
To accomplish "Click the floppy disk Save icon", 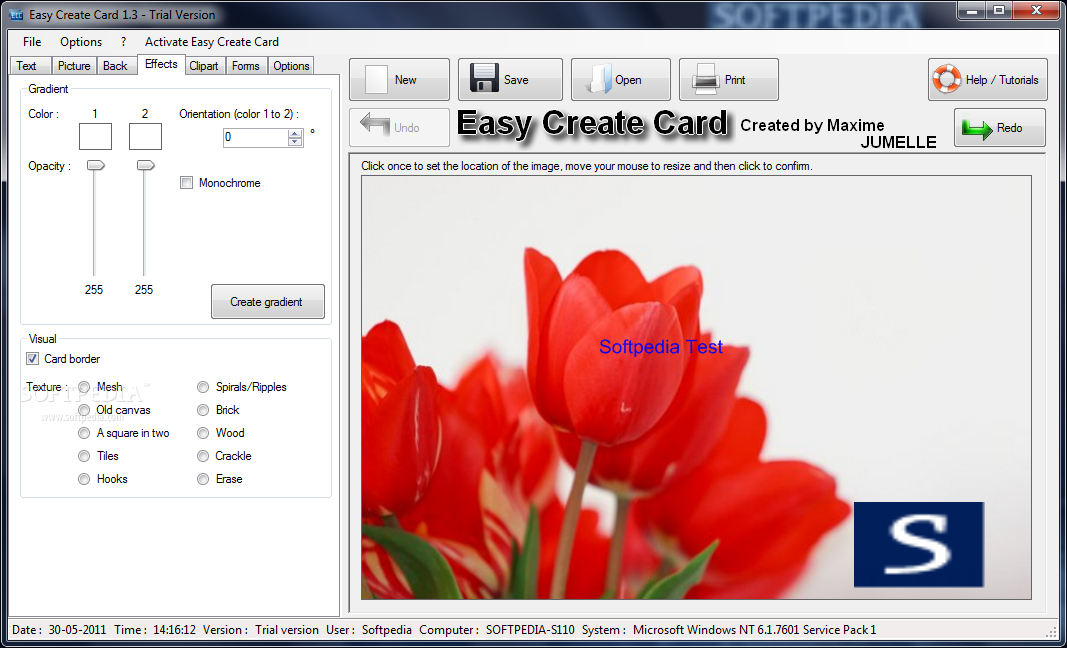I will (x=484, y=79).
